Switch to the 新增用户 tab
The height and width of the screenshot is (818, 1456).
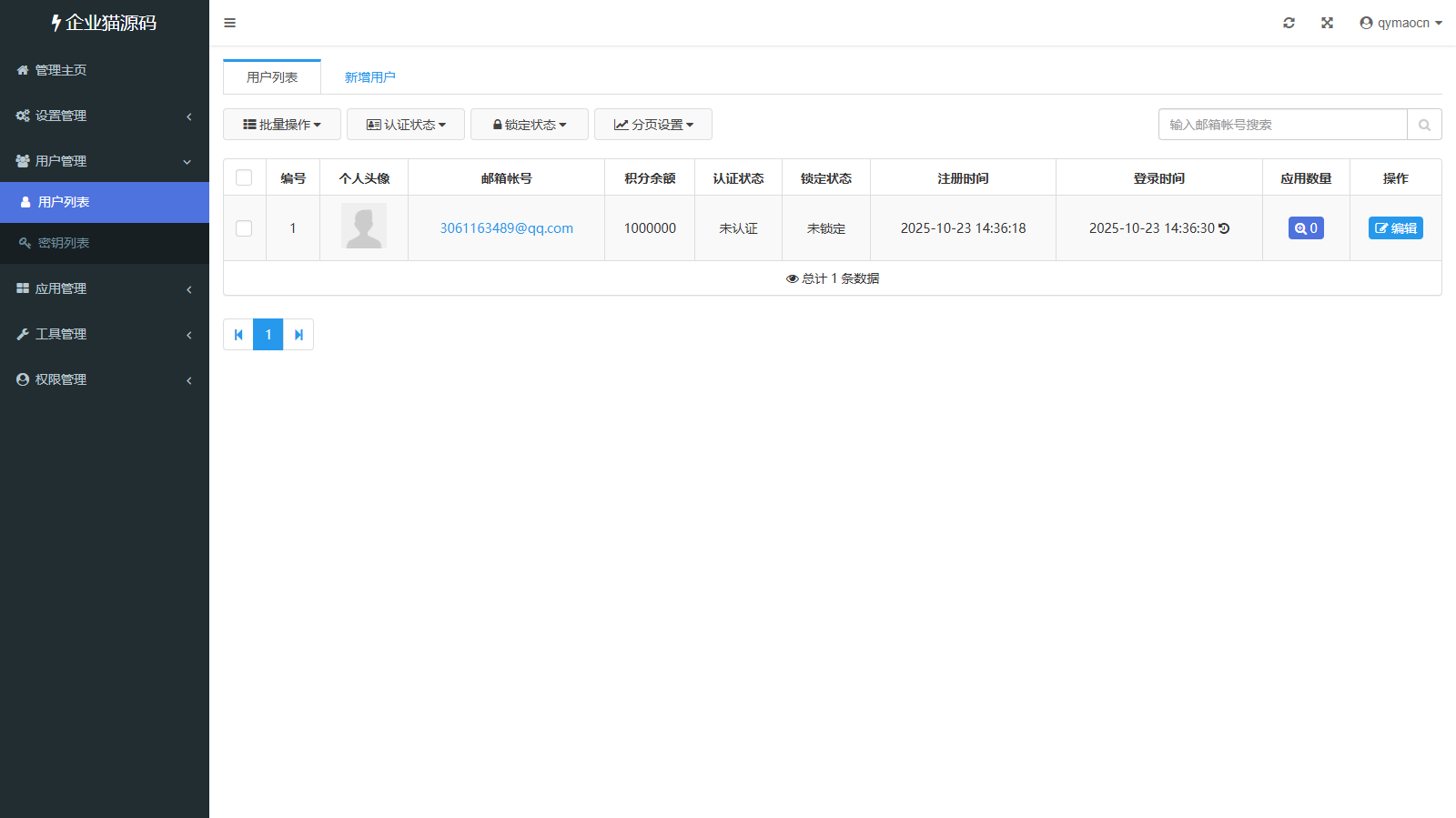[x=369, y=77]
